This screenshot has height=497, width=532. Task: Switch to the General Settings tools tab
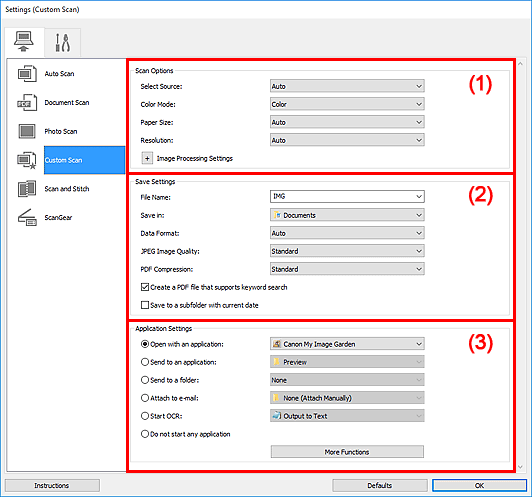point(63,42)
